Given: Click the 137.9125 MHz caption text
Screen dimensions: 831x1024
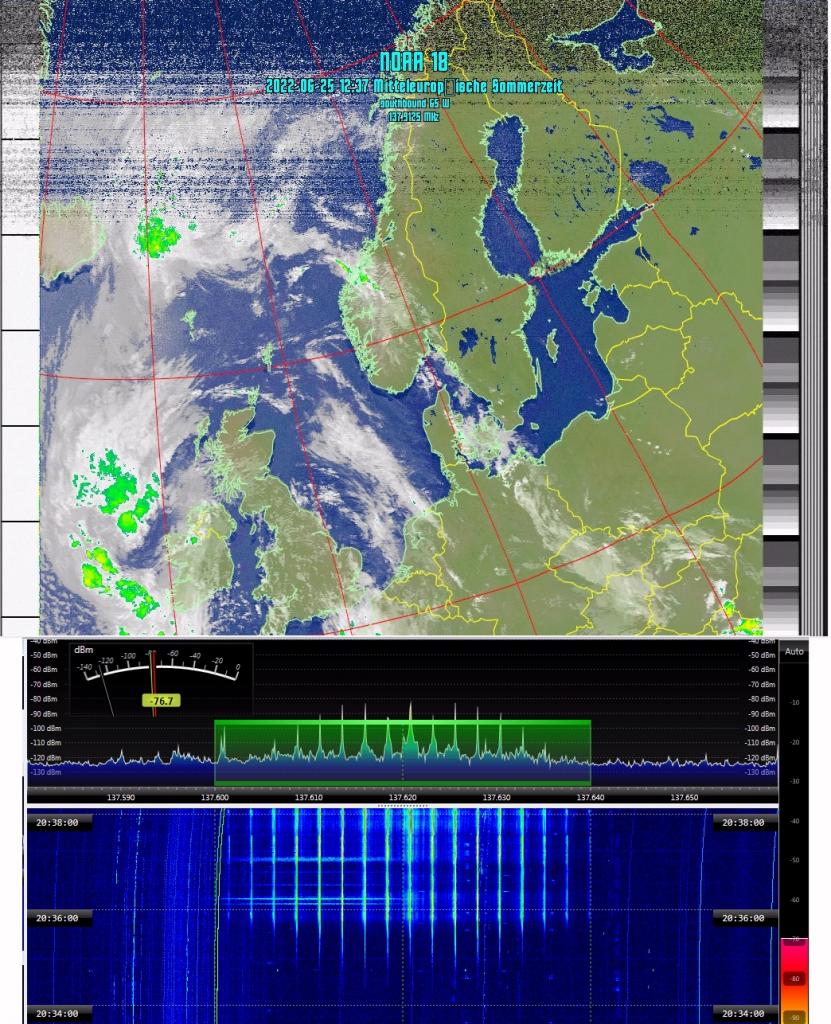Looking at the screenshot, I should click(x=414, y=117).
